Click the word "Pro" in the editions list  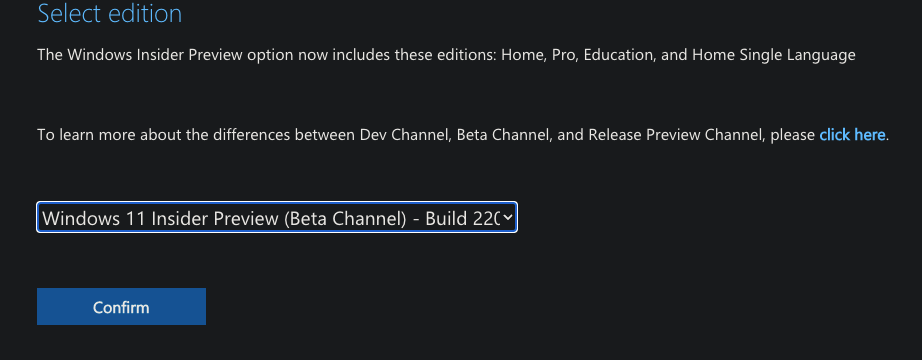(x=562, y=55)
